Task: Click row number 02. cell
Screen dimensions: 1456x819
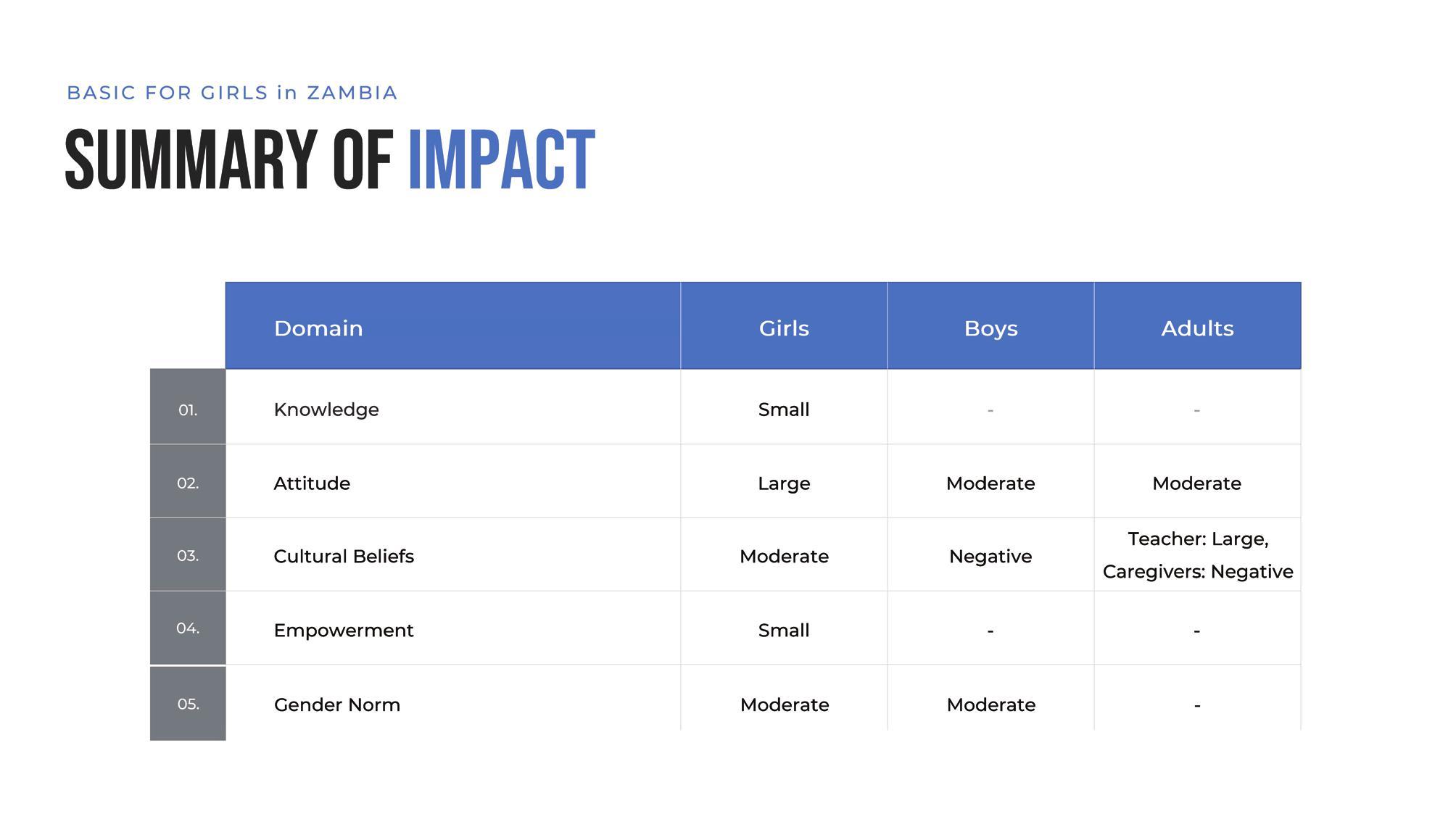Action: (x=188, y=481)
